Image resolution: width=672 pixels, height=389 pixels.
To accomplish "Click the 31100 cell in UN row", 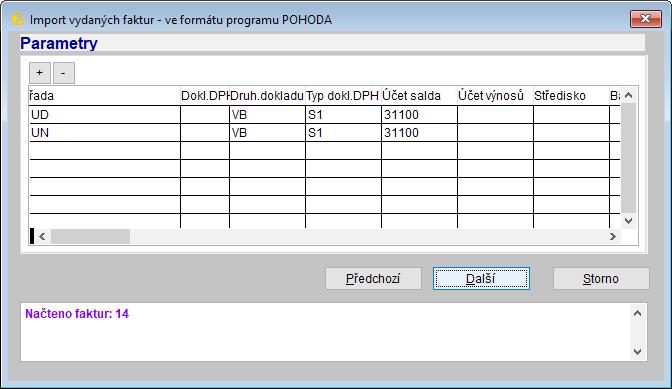I will [x=419, y=133].
